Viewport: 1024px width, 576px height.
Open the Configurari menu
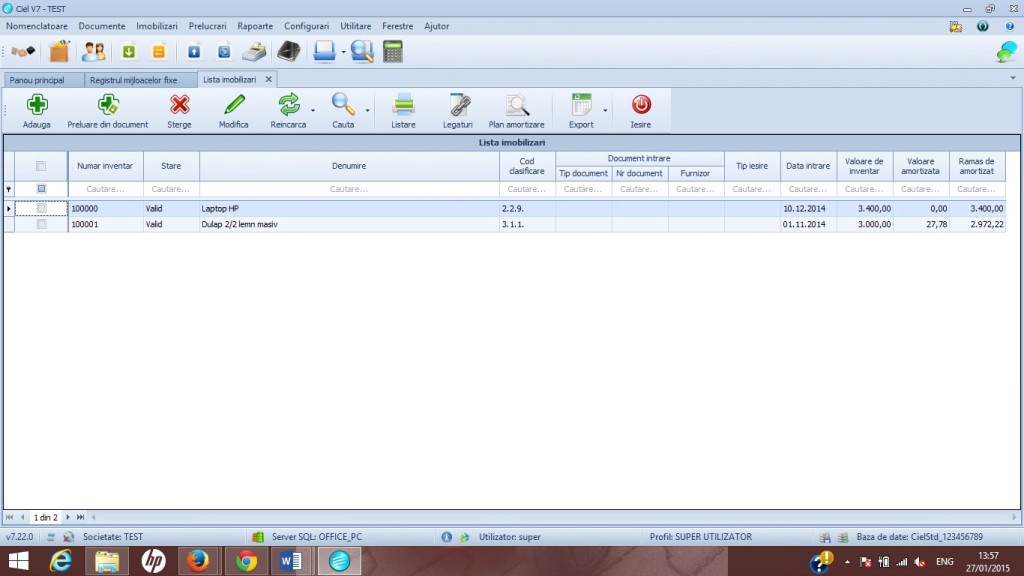[x=306, y=26]
